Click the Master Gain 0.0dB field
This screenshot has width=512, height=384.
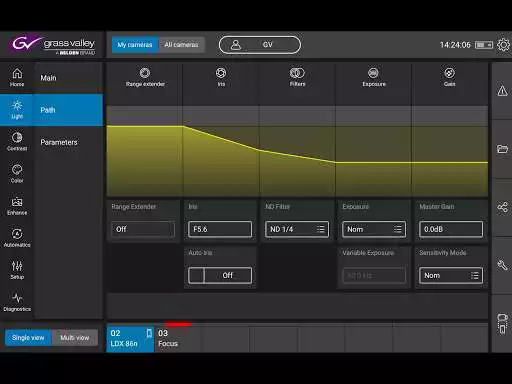(451, 229)
